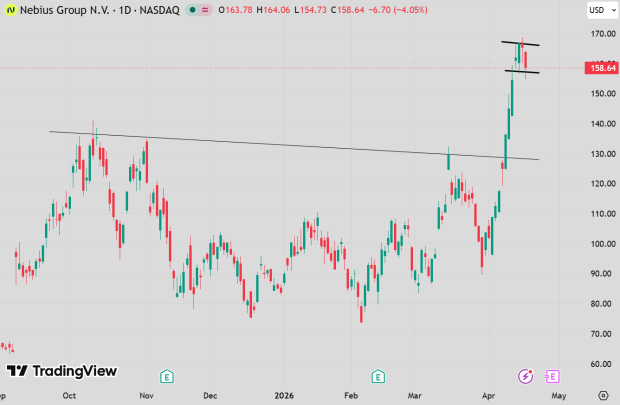Image resolution: width=620 pixels, height=405 pixels.
Task: Click the purple lightning event icon
Action: coord(525,376)
